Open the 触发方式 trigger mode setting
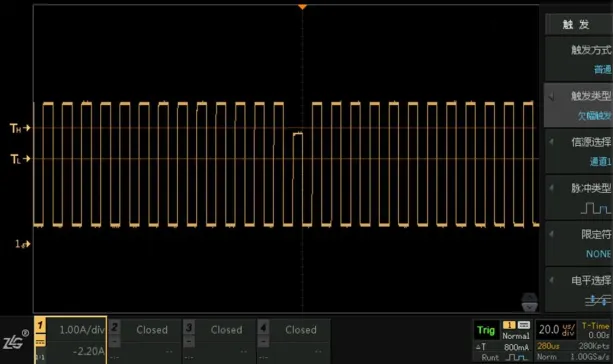The image size is (613, 364). pyautogui.click(x=578, y=59)
